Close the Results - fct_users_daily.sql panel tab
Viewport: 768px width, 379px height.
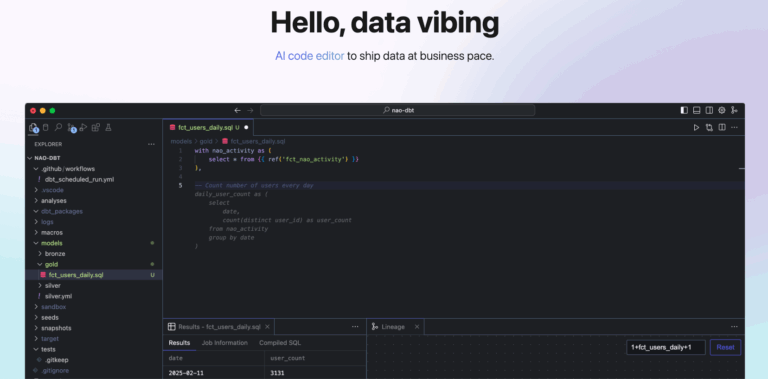267,327
